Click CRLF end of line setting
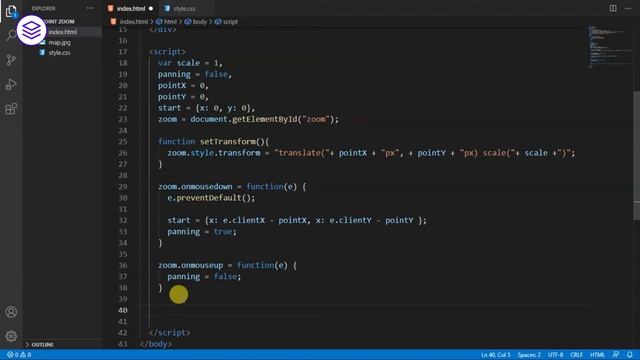 576,355
